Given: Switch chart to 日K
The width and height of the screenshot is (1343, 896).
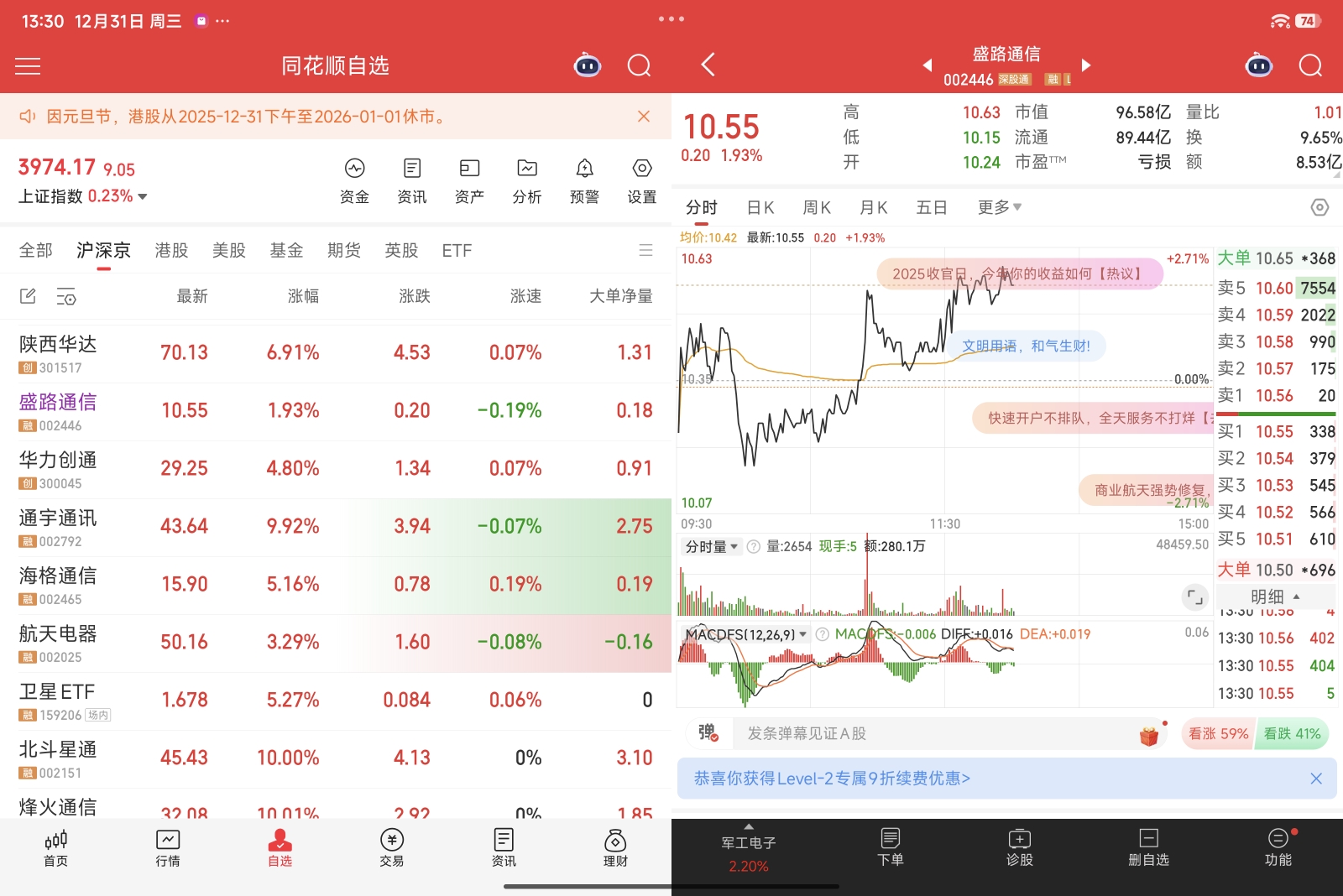Looking at the screenshot, I should [x=760, y=207].
